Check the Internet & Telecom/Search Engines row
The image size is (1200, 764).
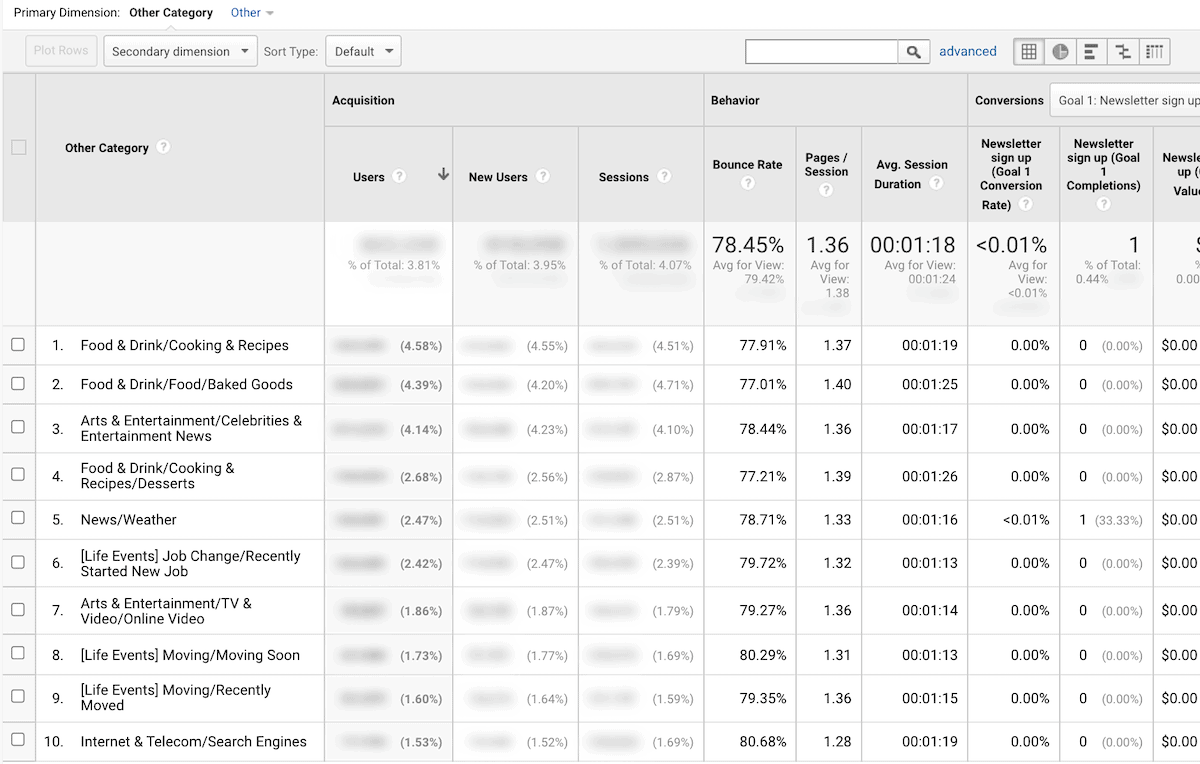[18, 740]
